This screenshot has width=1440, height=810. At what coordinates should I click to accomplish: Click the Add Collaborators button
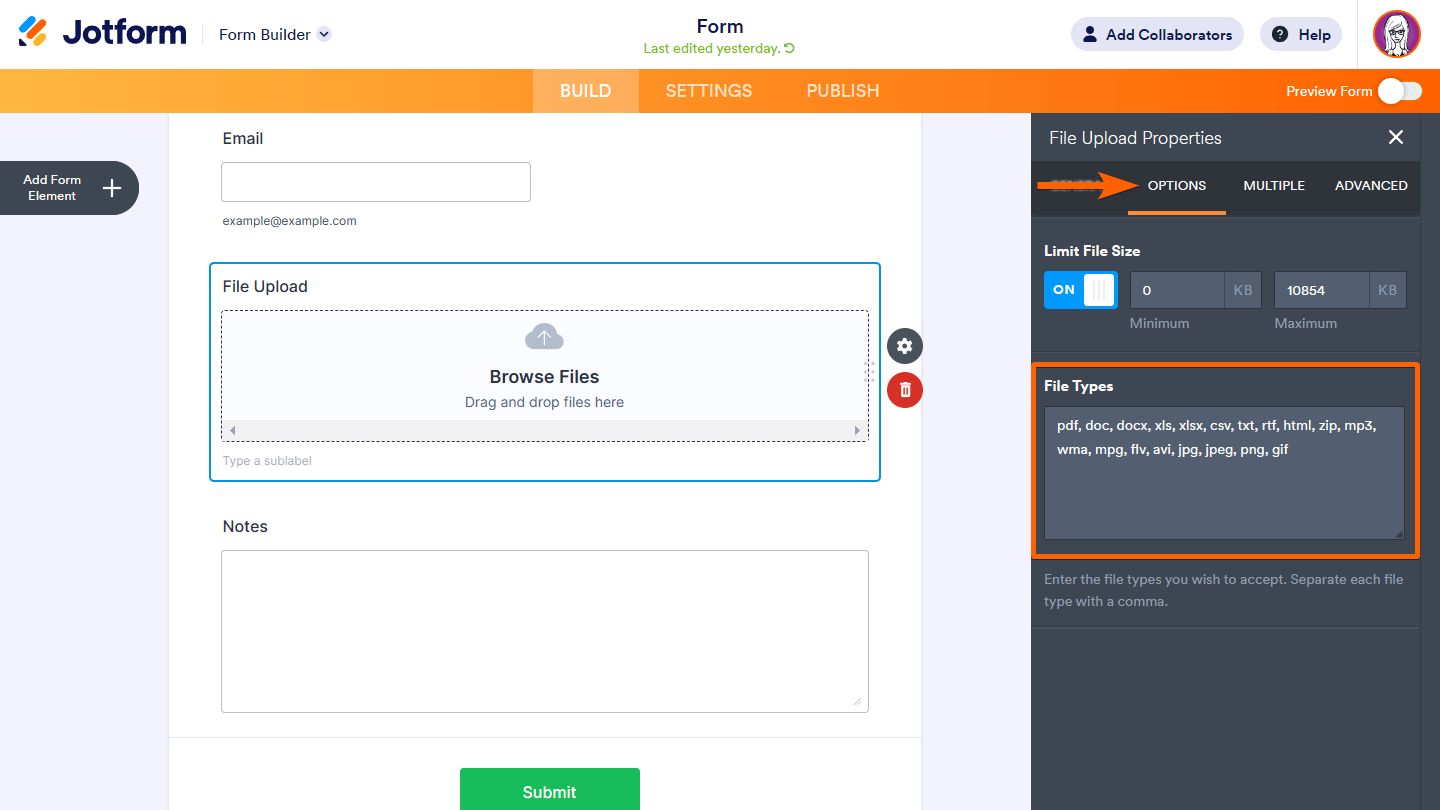coord(1157,34)
